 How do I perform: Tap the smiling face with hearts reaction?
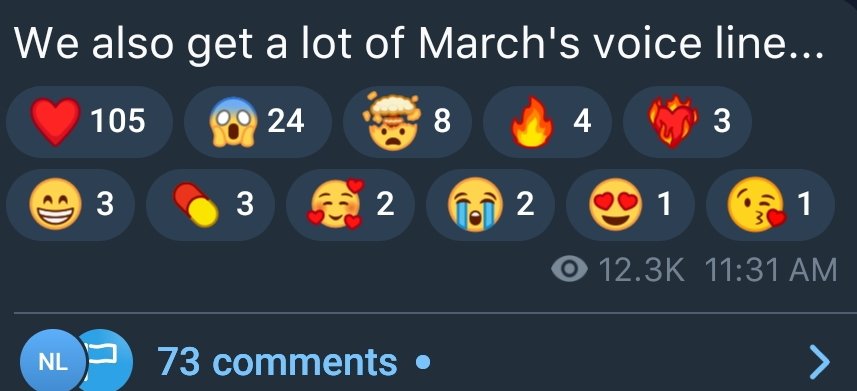click(x=350, y=205)
